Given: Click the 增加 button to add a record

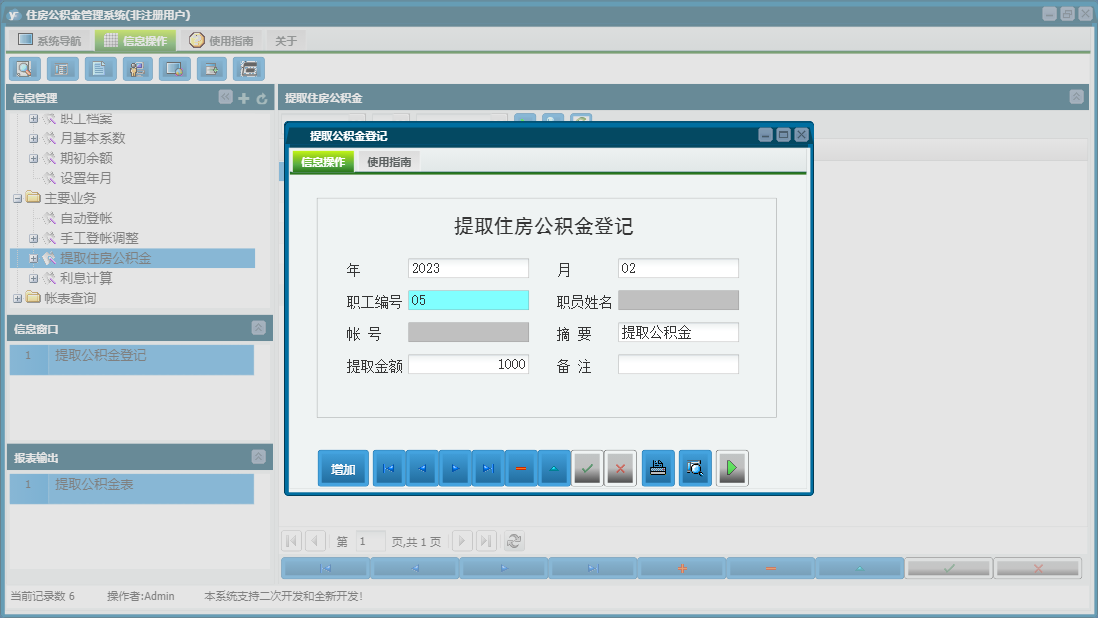Looking at the screenshot, I should click(343, 467).
